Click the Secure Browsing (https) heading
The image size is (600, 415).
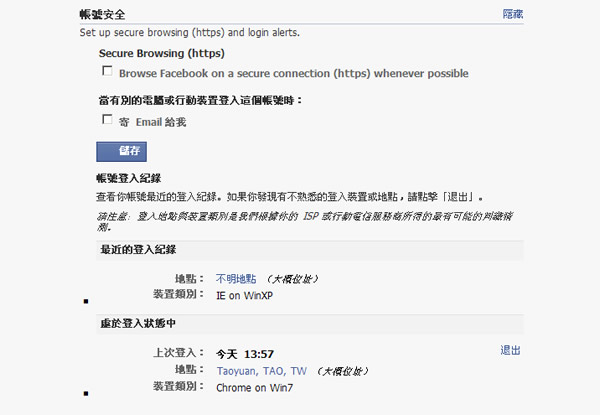point(161,53)
